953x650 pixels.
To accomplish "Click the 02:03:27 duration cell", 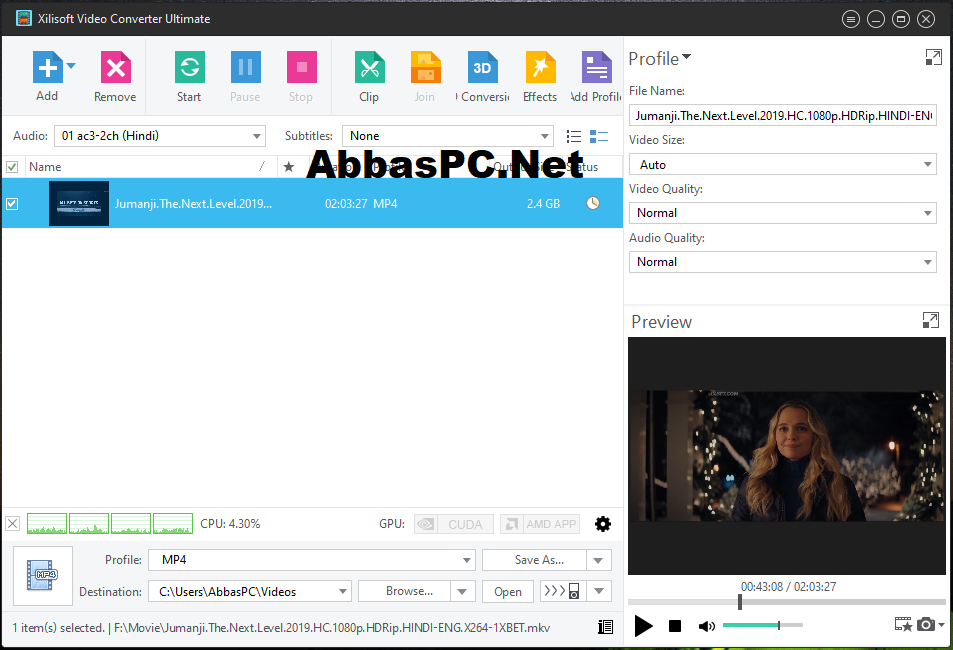I will 346,204.
